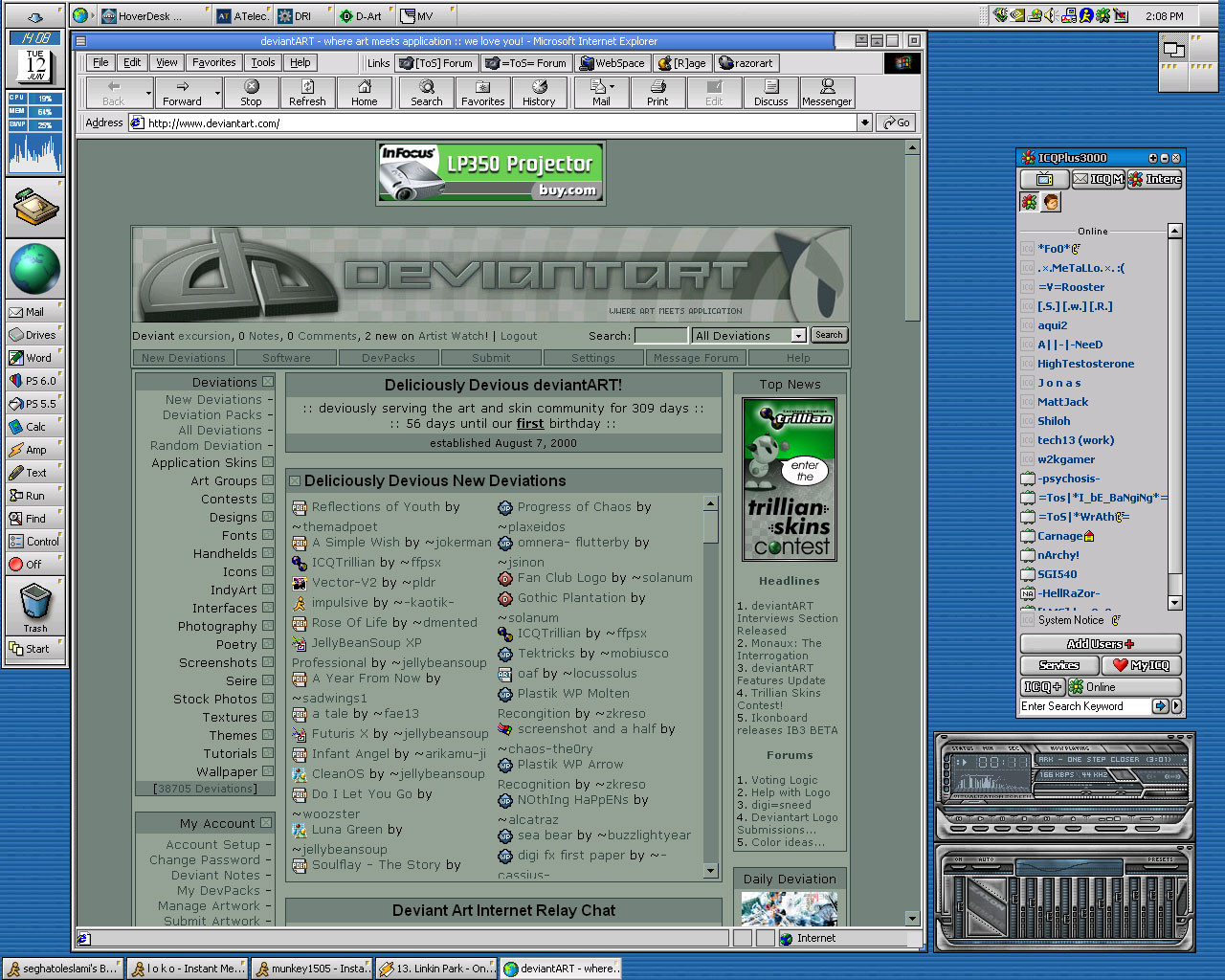Open the Back button history dropdown arrow

coord(148,93)
